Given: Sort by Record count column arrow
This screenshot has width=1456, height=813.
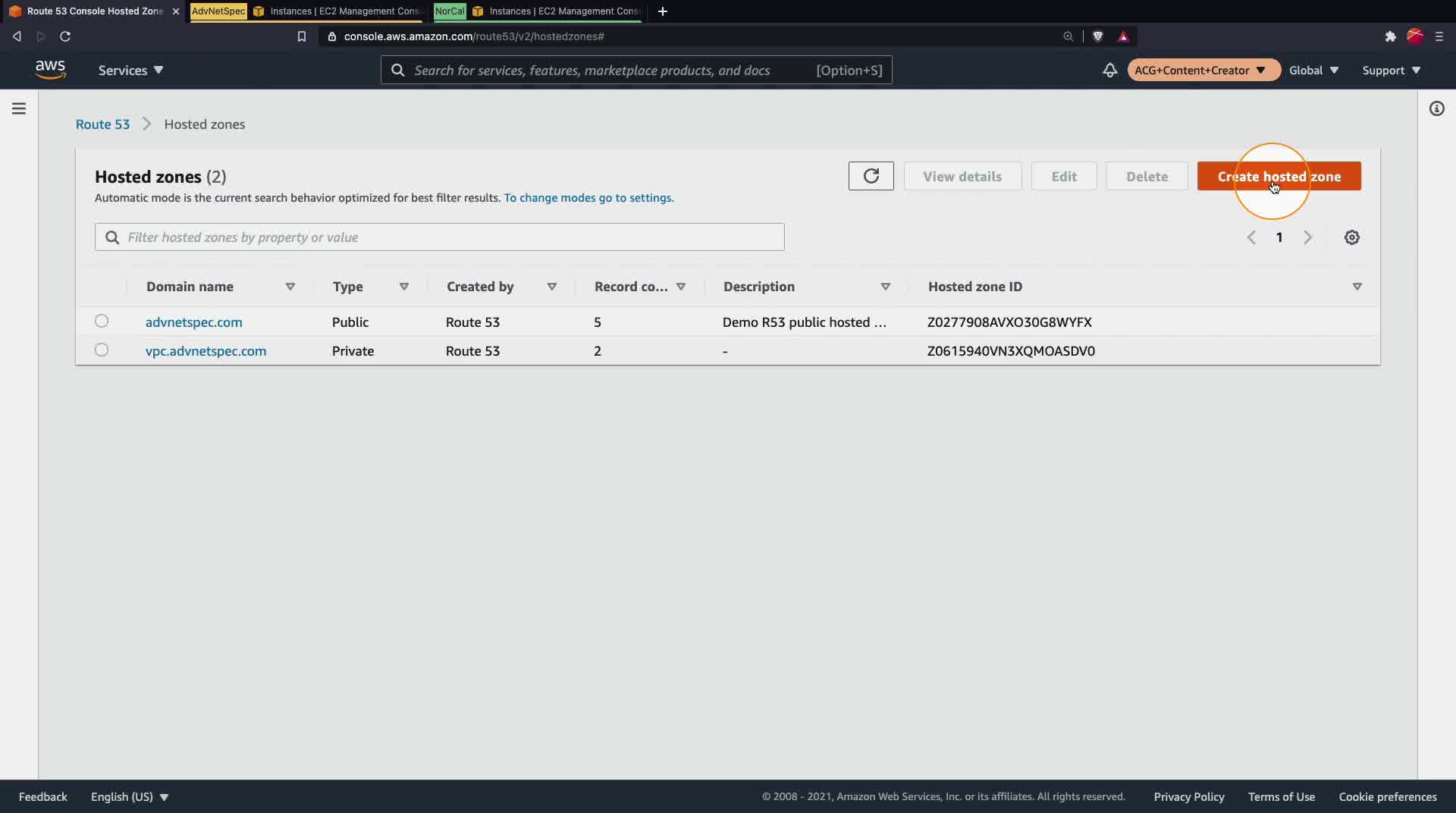Looking at the screenshot, I should tap(680, 287).
